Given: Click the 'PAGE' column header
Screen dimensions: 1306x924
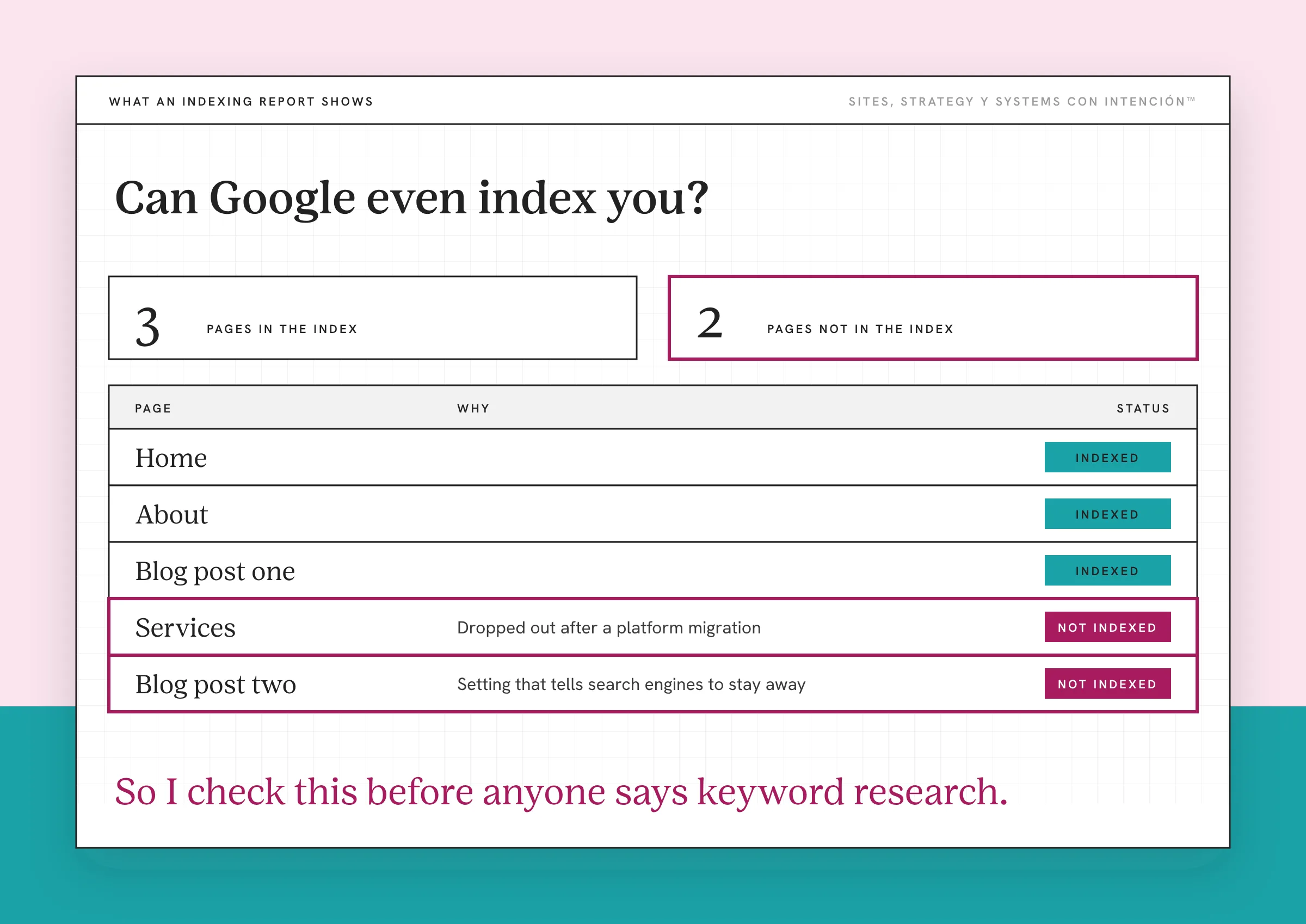Looking at the screenshot, I should coord(153,409).
